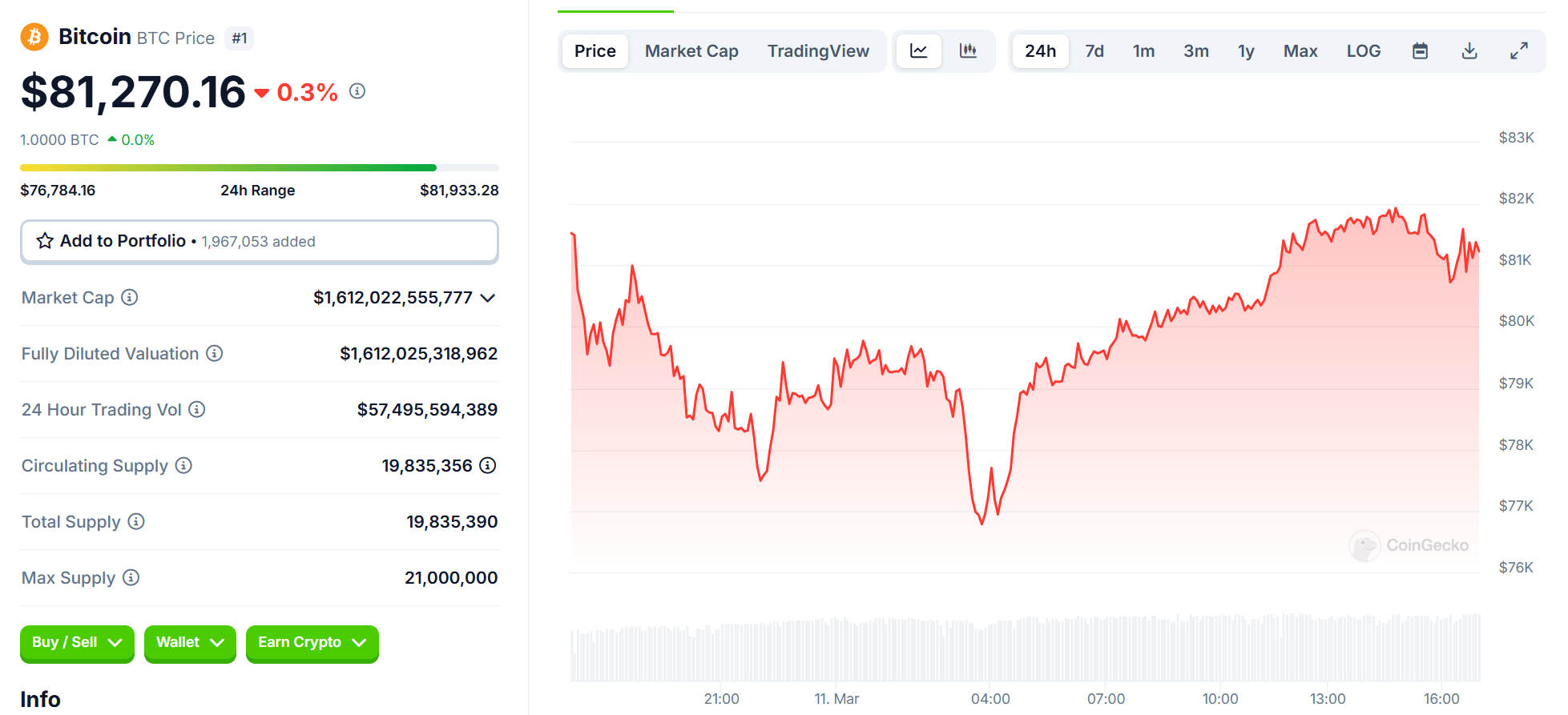1568x715 pixels.
Task: Click the Add to Portfolio button
Action: pyautogui.click(x=260, y=241)
